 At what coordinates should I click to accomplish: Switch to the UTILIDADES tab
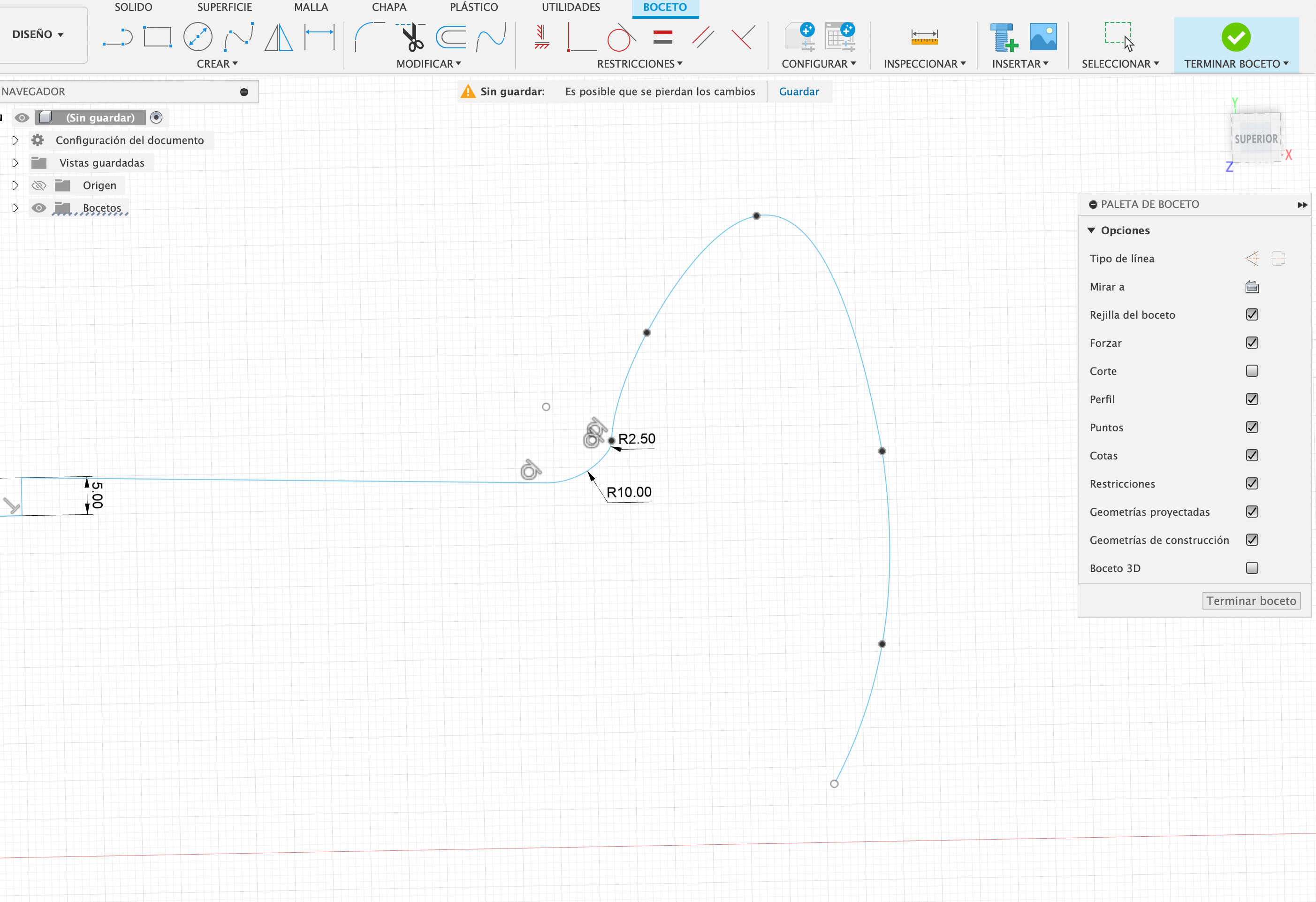[x=571, y=8]
